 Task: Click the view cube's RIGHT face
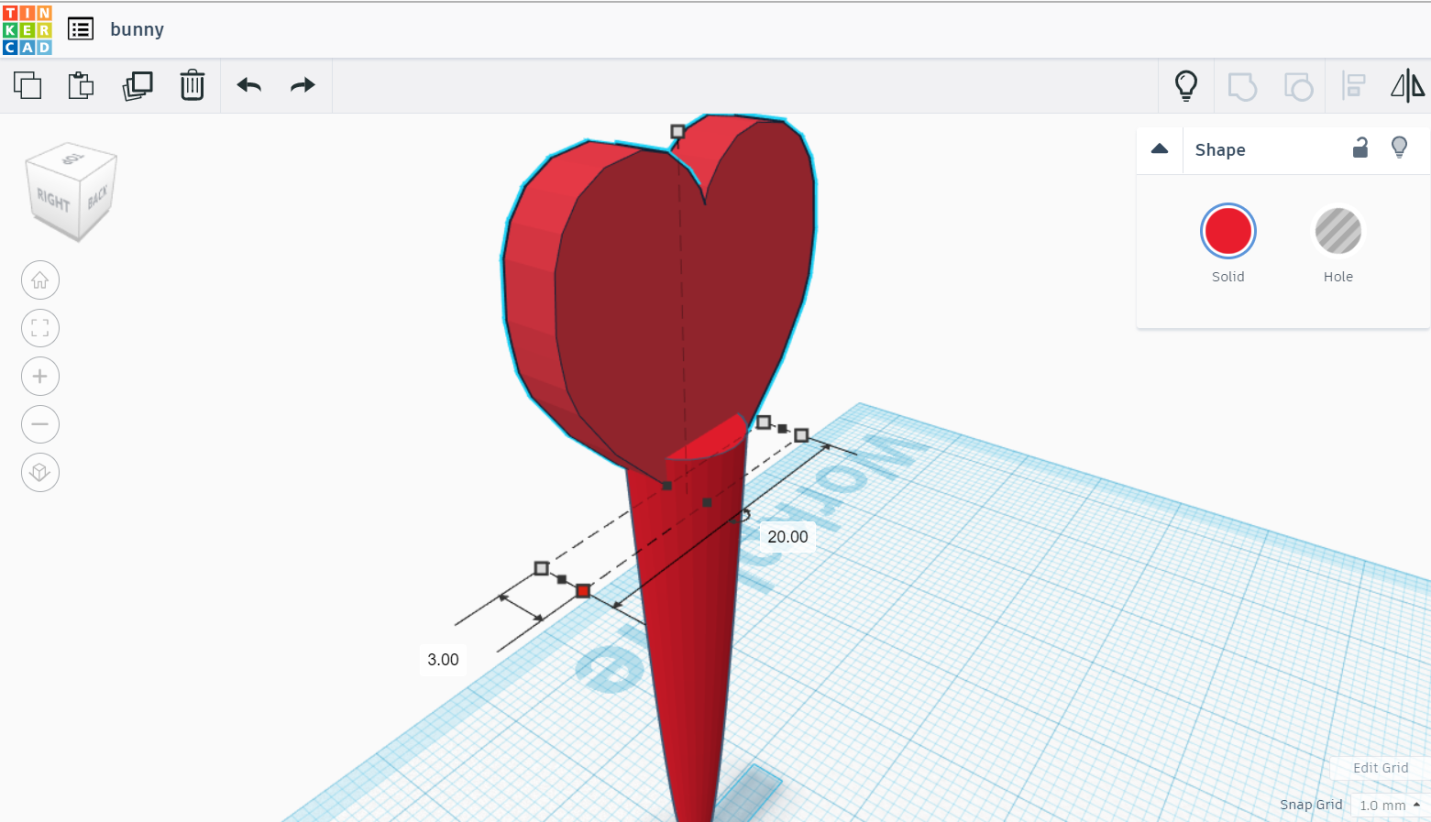53,201
